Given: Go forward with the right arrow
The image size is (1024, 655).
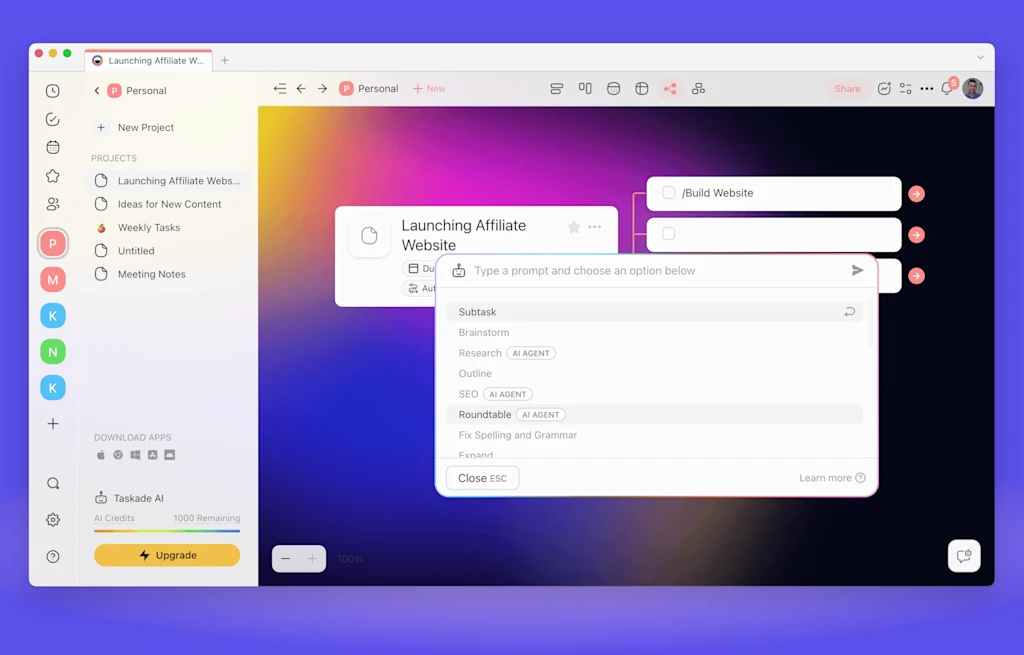Looking at the screenshot, I should click(323, 89).
